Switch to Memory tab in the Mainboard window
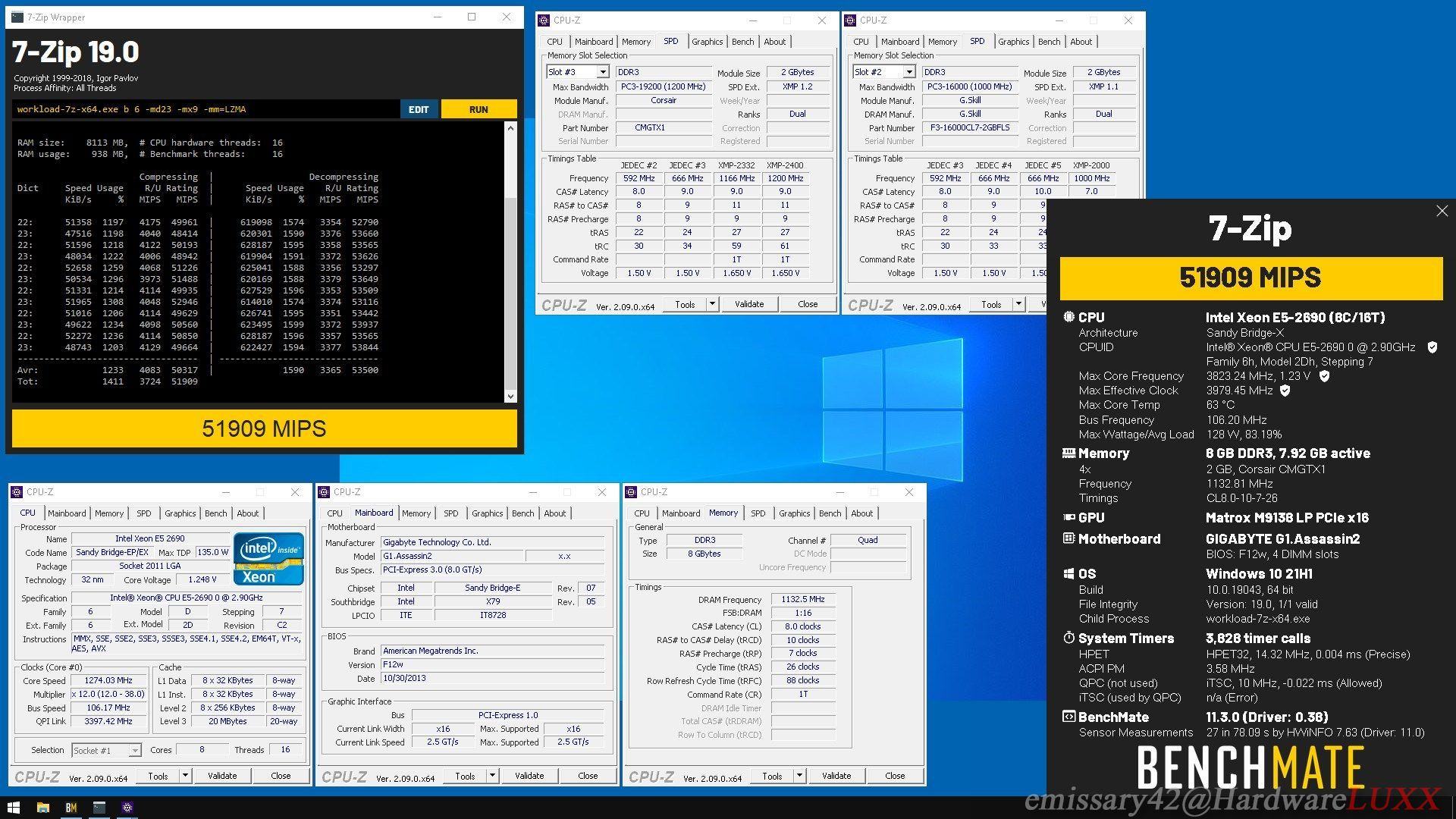 point(416,513)
